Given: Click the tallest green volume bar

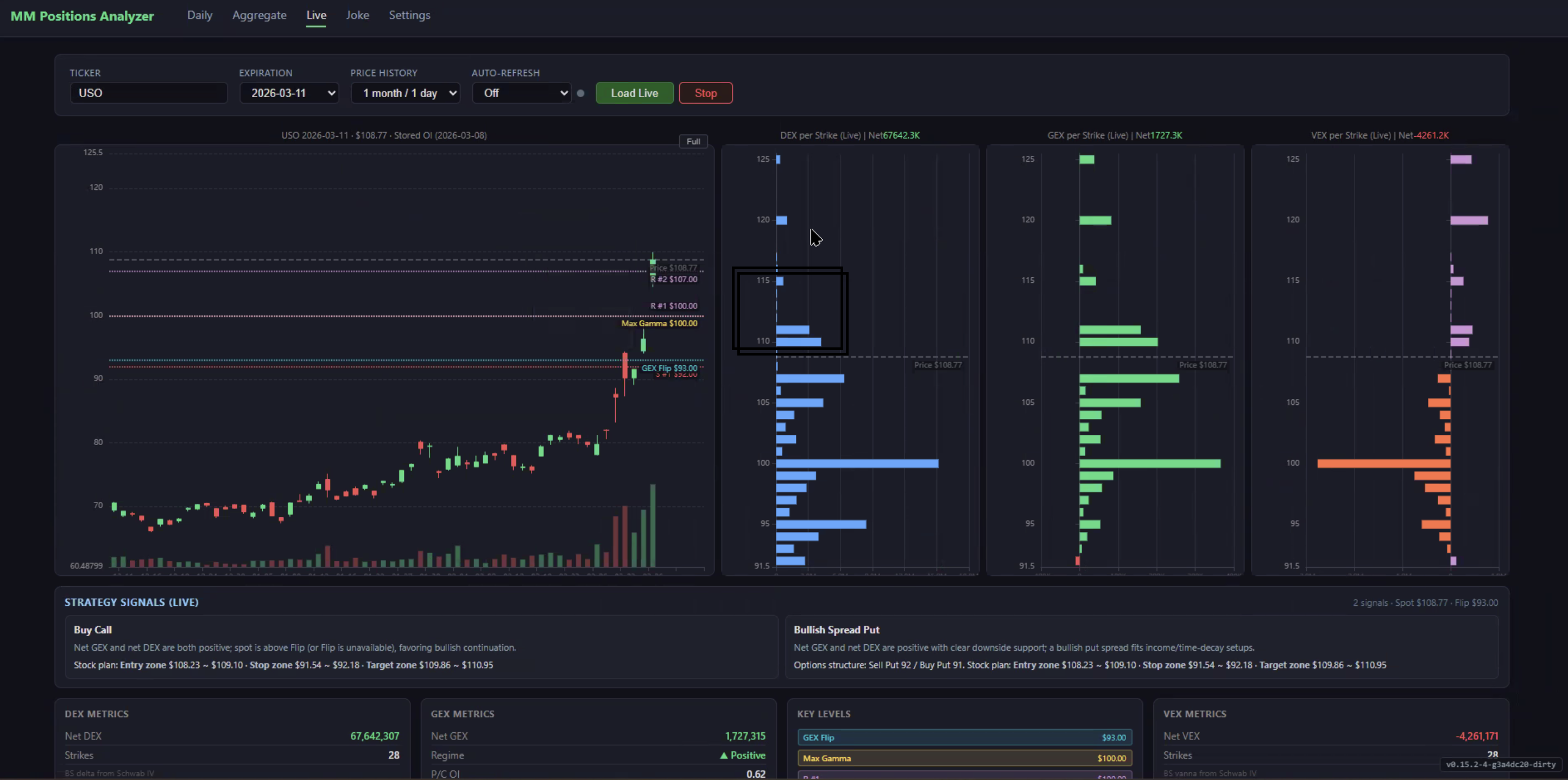Looking at the screenshot, I should 653,525.
